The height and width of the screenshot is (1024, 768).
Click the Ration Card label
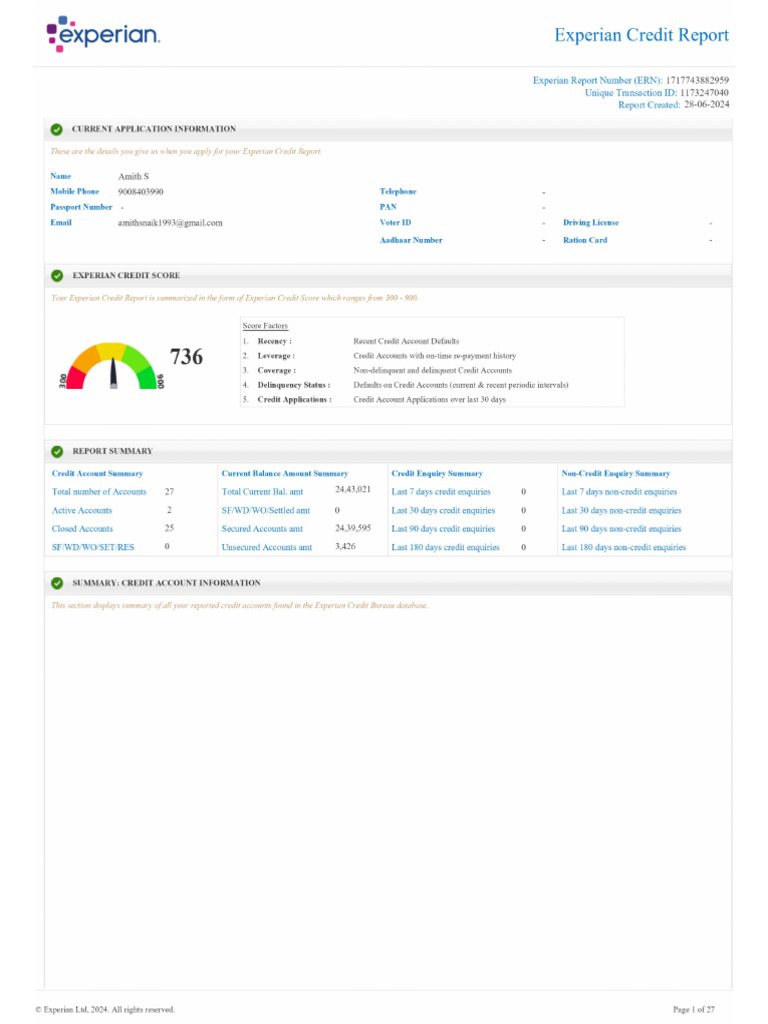(x=585, y=240)
